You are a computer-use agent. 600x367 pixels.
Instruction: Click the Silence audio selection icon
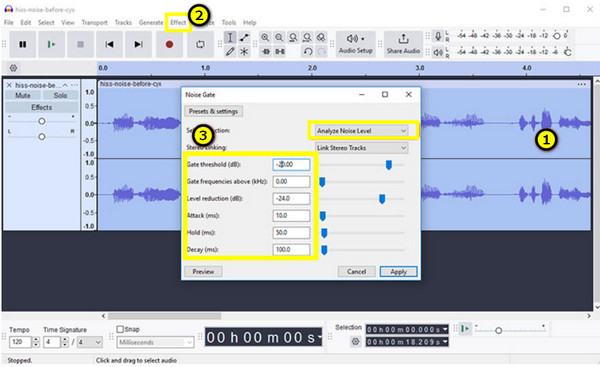280,51
